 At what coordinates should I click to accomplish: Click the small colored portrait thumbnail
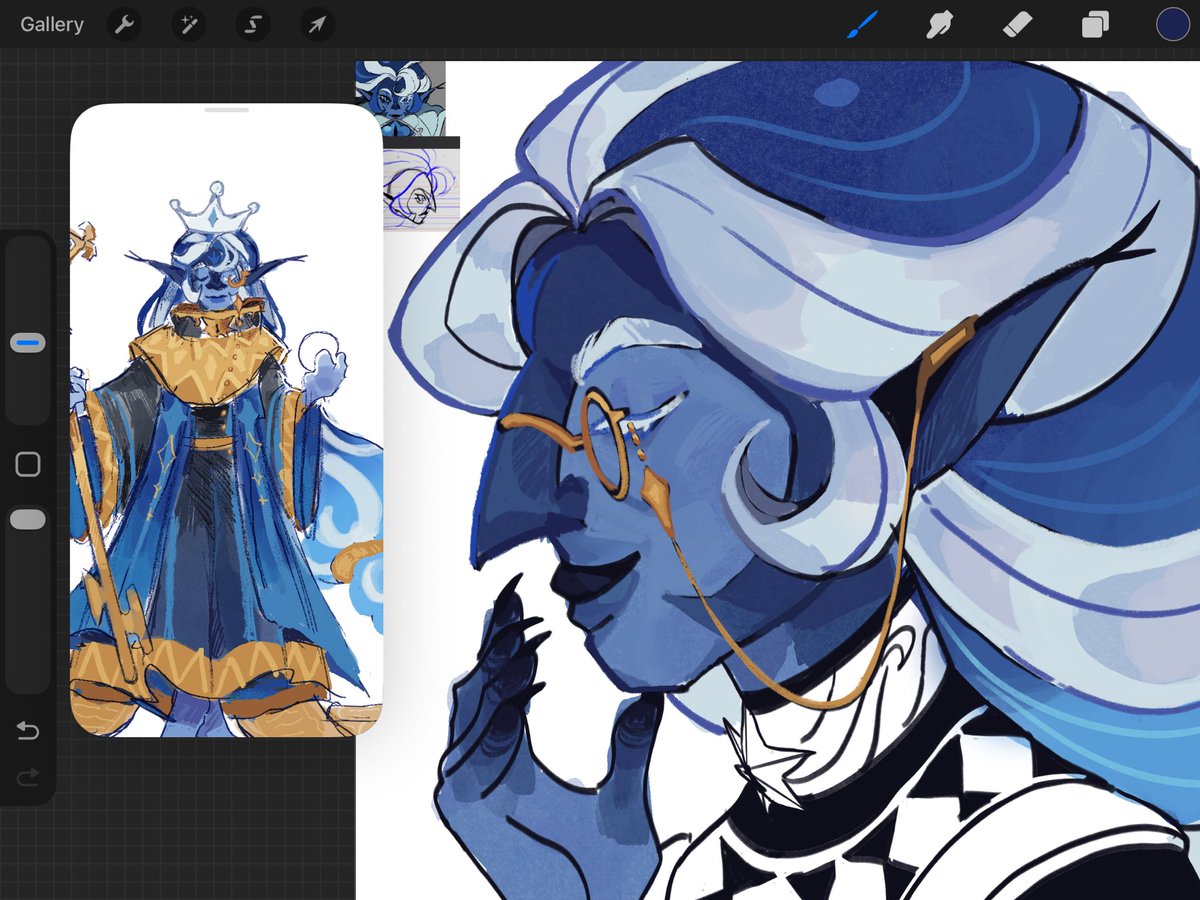click(x=401, y=99)
